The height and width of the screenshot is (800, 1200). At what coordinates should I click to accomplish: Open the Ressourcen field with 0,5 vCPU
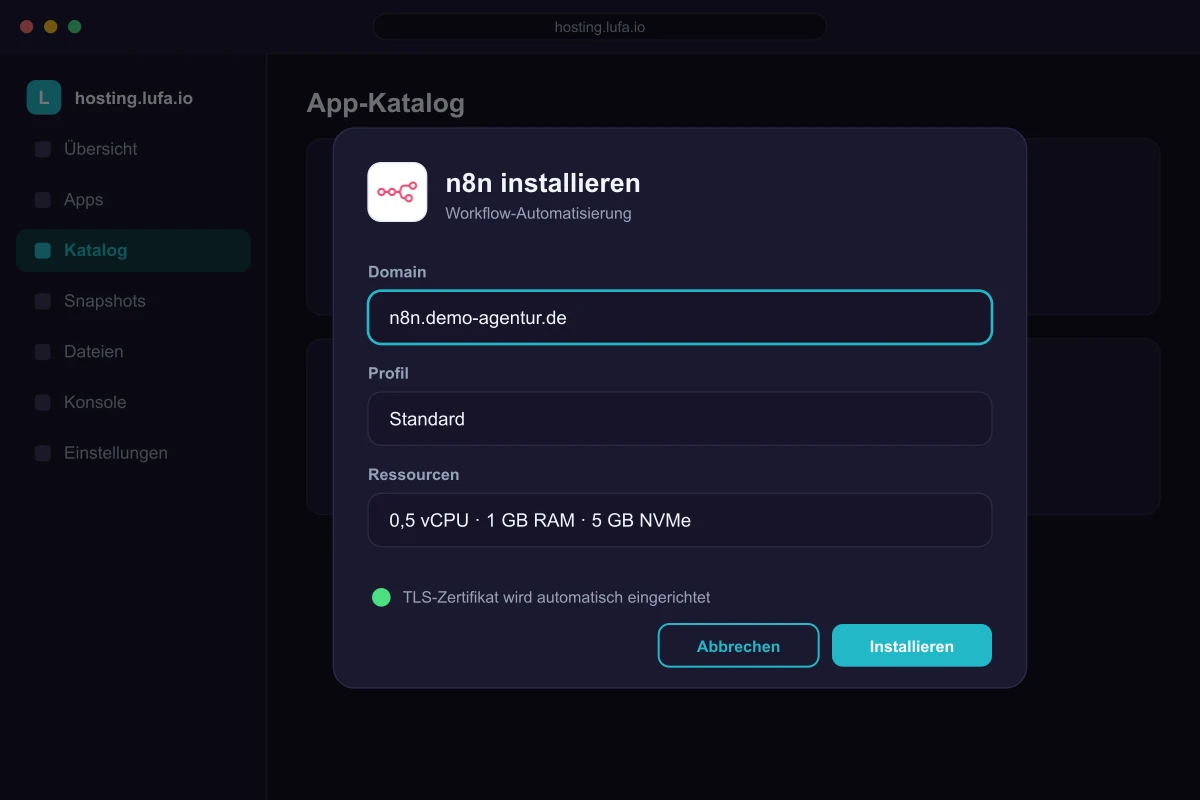coord(680,520)
